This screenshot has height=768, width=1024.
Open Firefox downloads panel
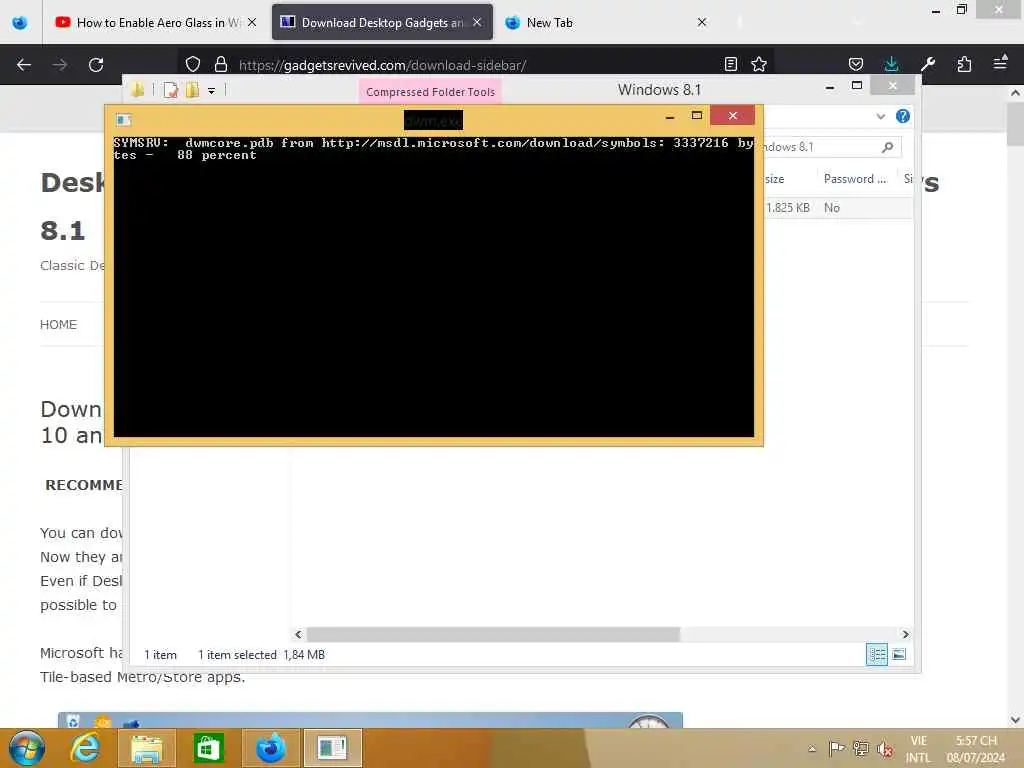891,64
